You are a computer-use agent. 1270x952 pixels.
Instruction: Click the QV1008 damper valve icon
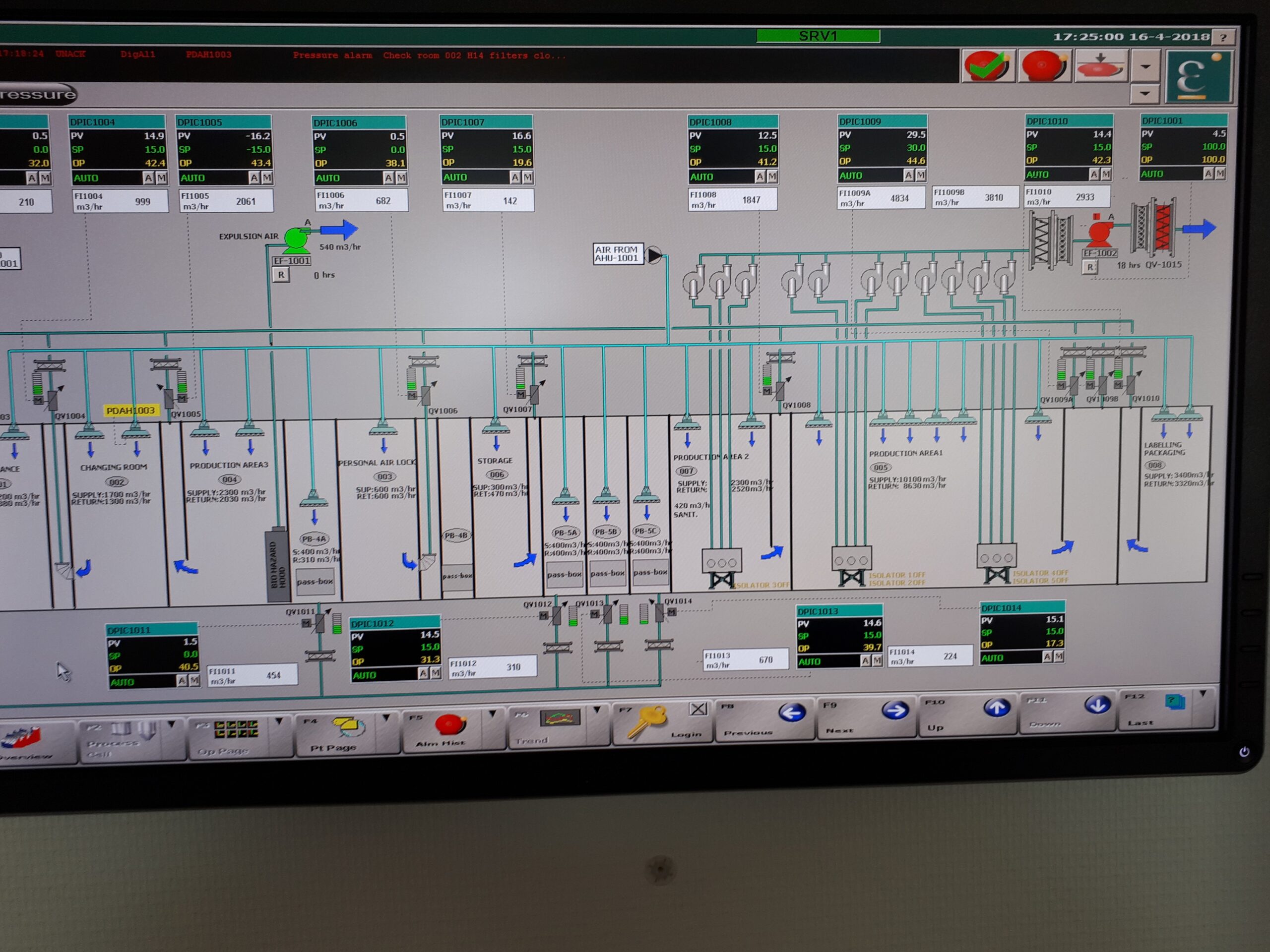(781, 389)
